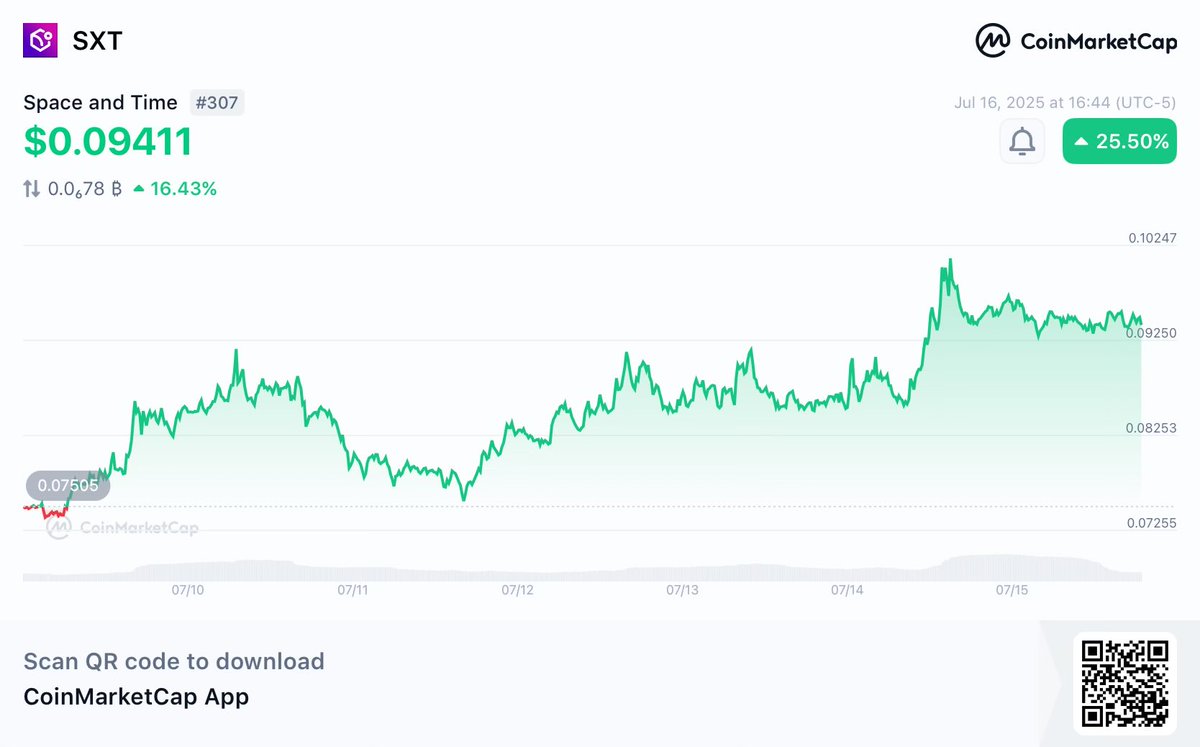
Task: Click the 0.09250 axis label
Action: [x=1153, y=333]
